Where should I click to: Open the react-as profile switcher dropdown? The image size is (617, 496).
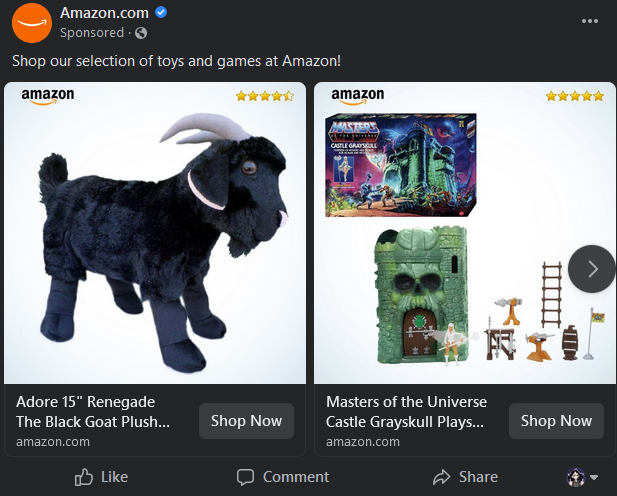(x=583, y=477)
